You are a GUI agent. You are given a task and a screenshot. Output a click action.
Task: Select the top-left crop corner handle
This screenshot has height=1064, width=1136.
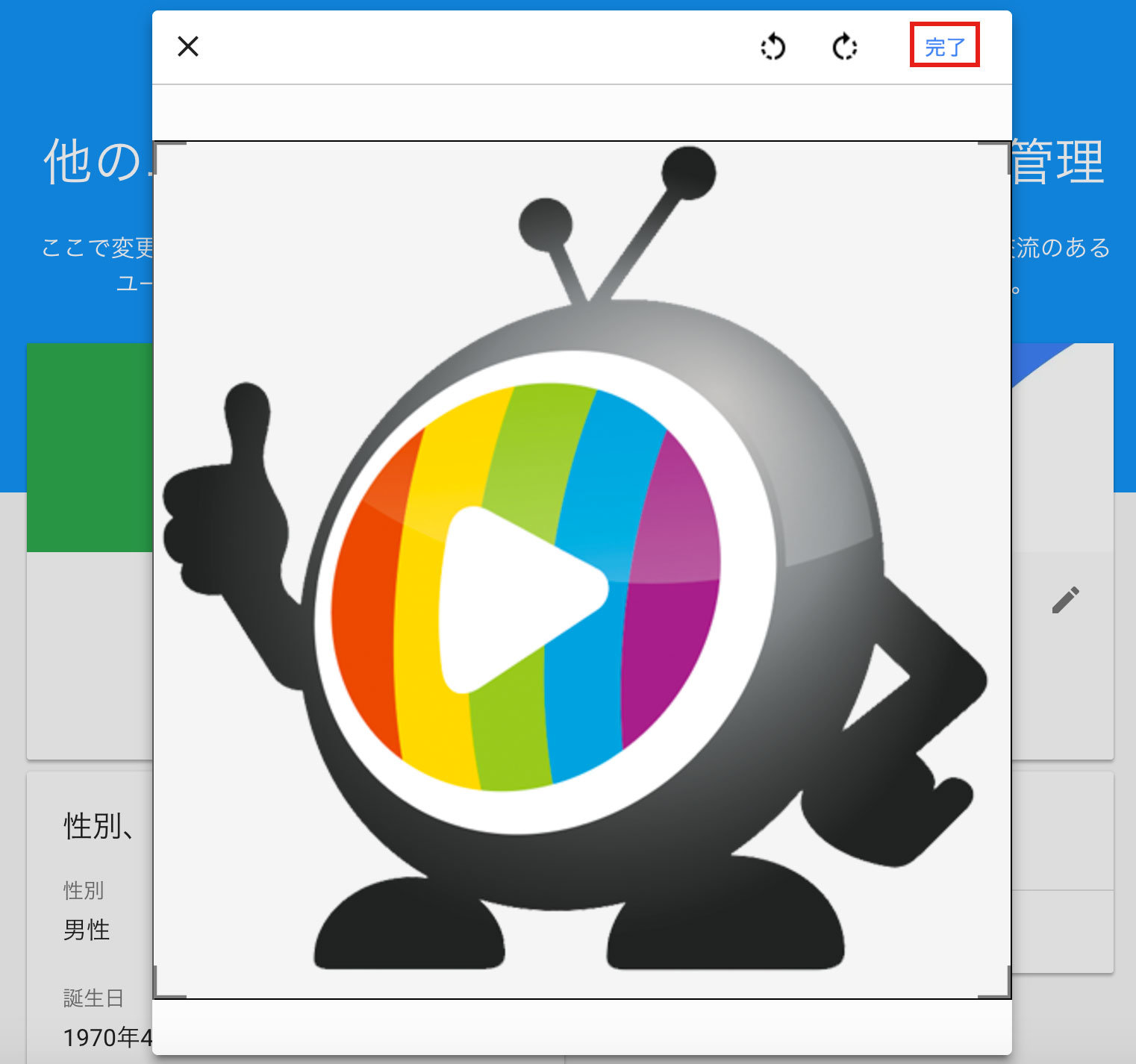tap(169, 157)
